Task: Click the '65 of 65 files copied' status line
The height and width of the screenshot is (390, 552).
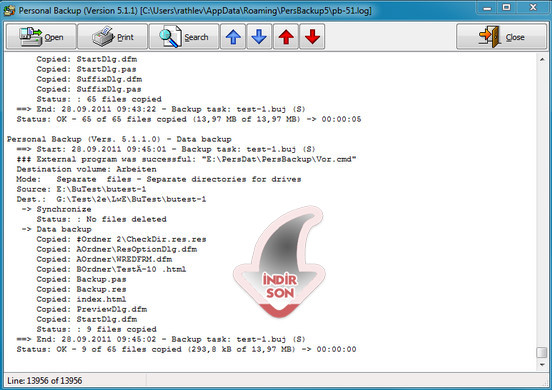Action: (189, 119)
